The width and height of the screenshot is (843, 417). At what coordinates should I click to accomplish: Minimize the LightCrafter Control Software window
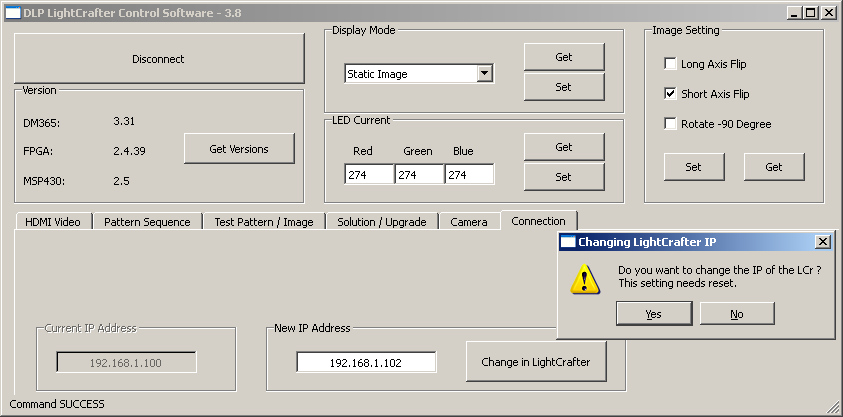[795, 13]
